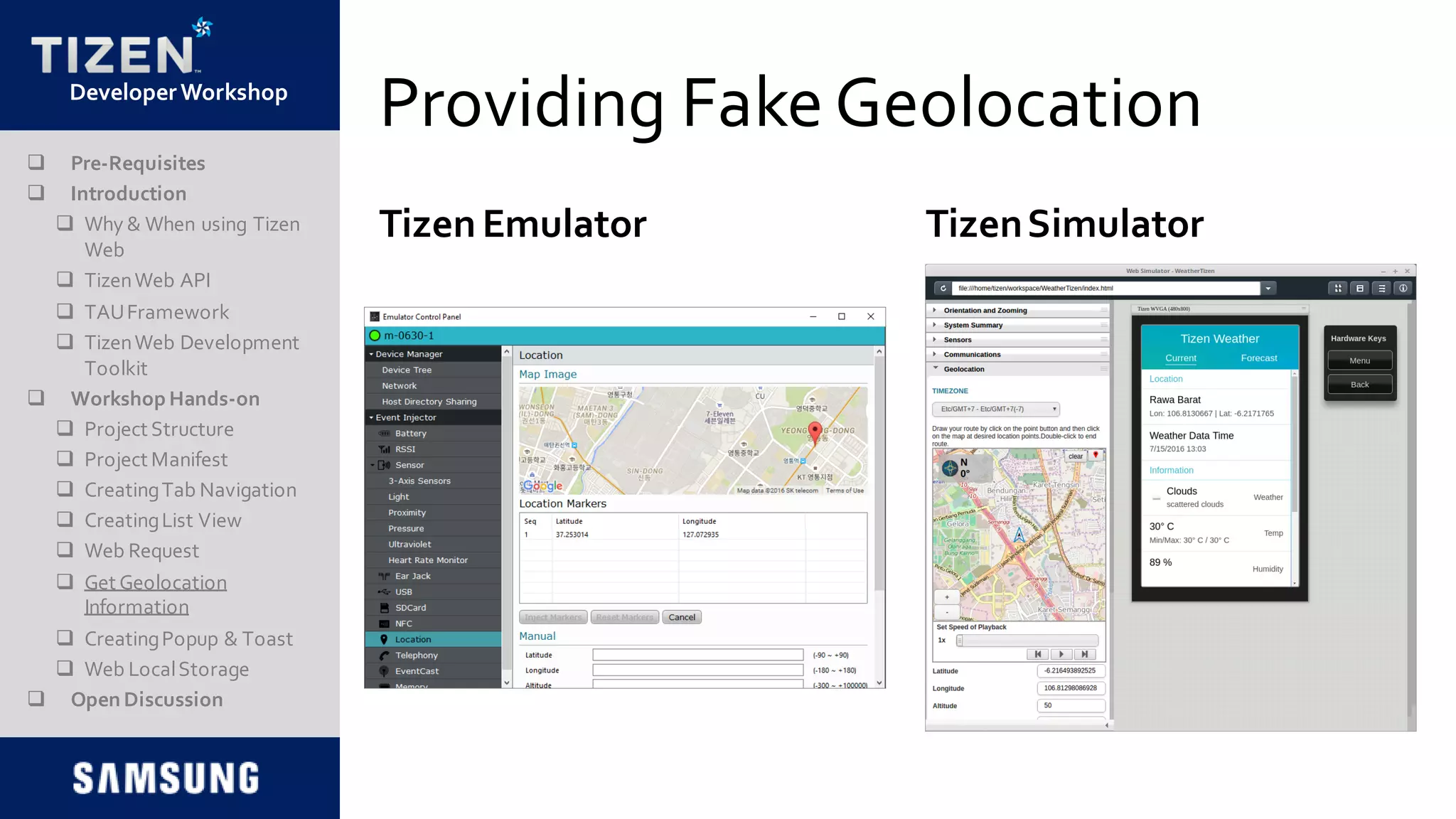Tick the Pre-Requisites checkbox
The height and width of the screenshot is (819, 1456).
36,162
